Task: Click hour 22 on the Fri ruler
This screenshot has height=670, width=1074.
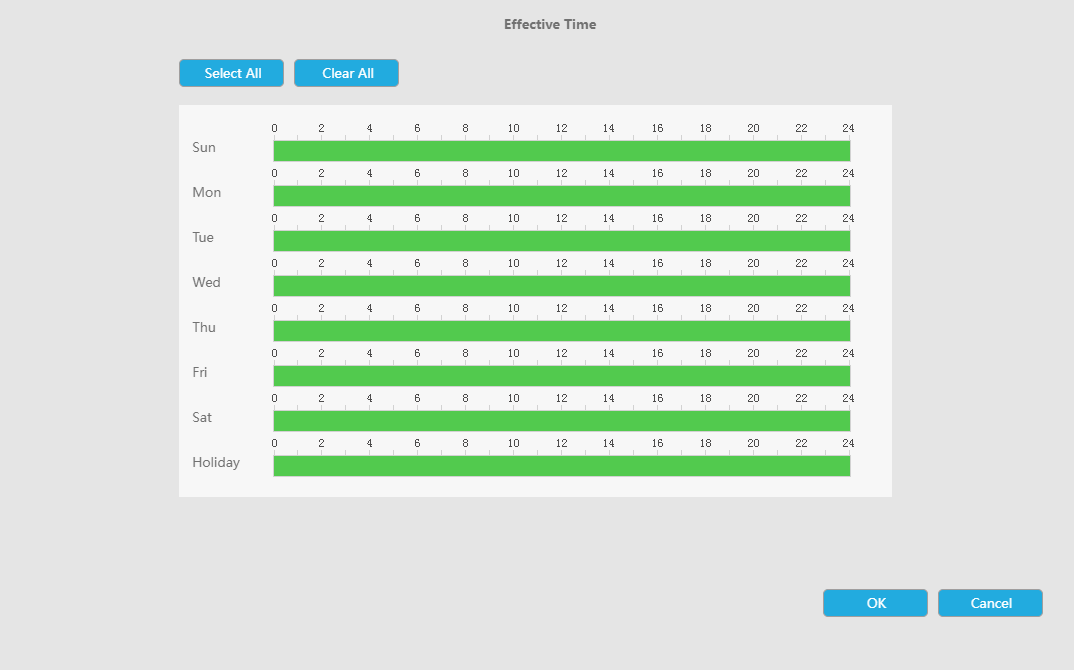Action: [801, 353]
